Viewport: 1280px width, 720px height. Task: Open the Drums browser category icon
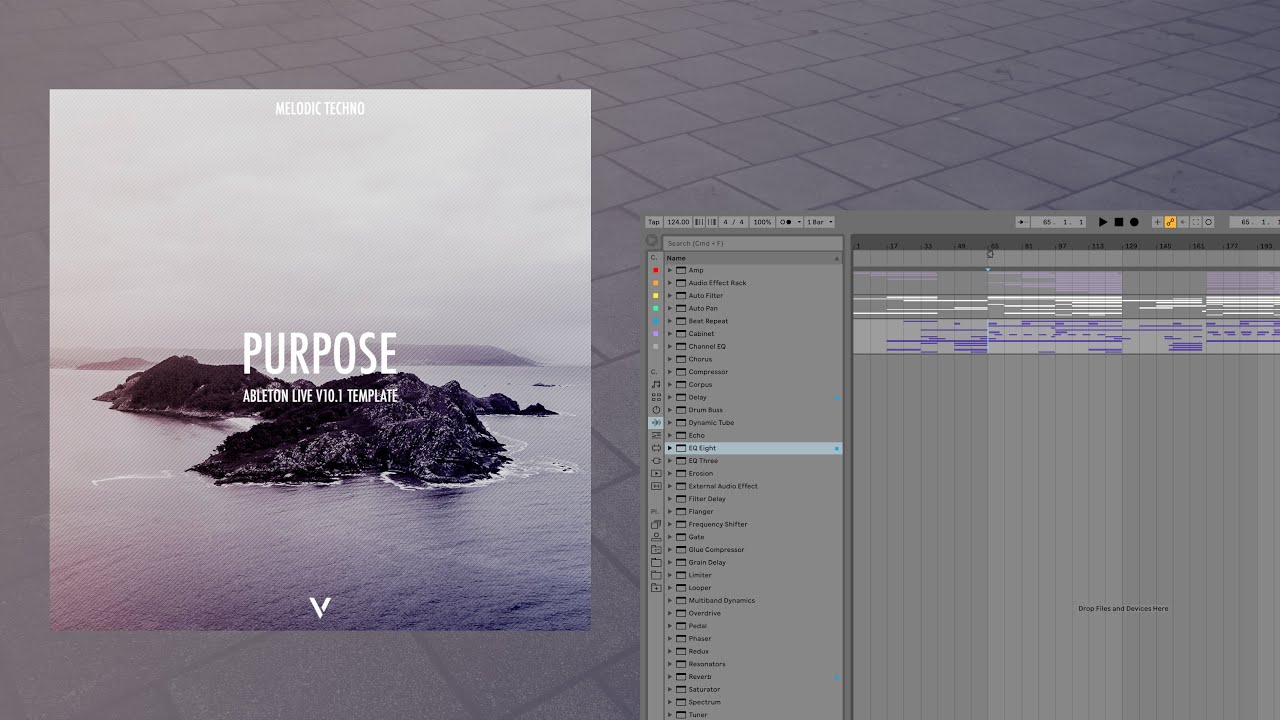[656, 397]
